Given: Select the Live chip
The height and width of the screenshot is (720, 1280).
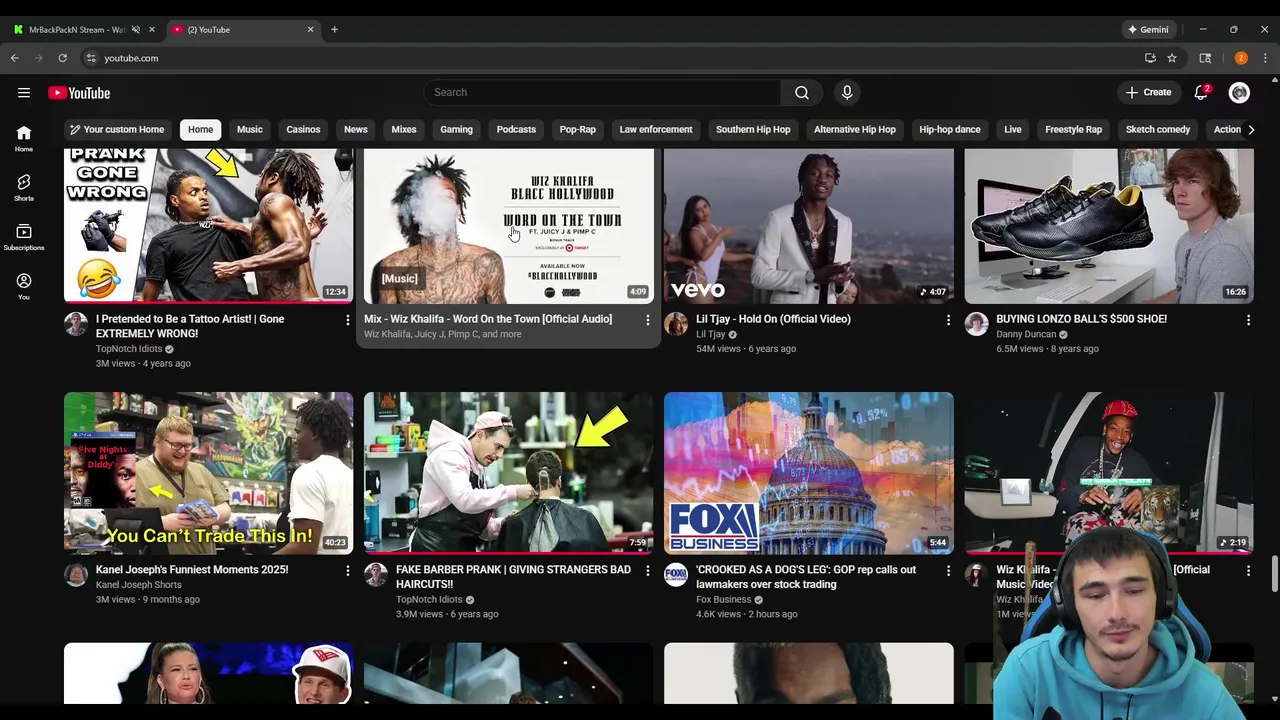Looking at the screenshot, I should tap(1013, 129).
